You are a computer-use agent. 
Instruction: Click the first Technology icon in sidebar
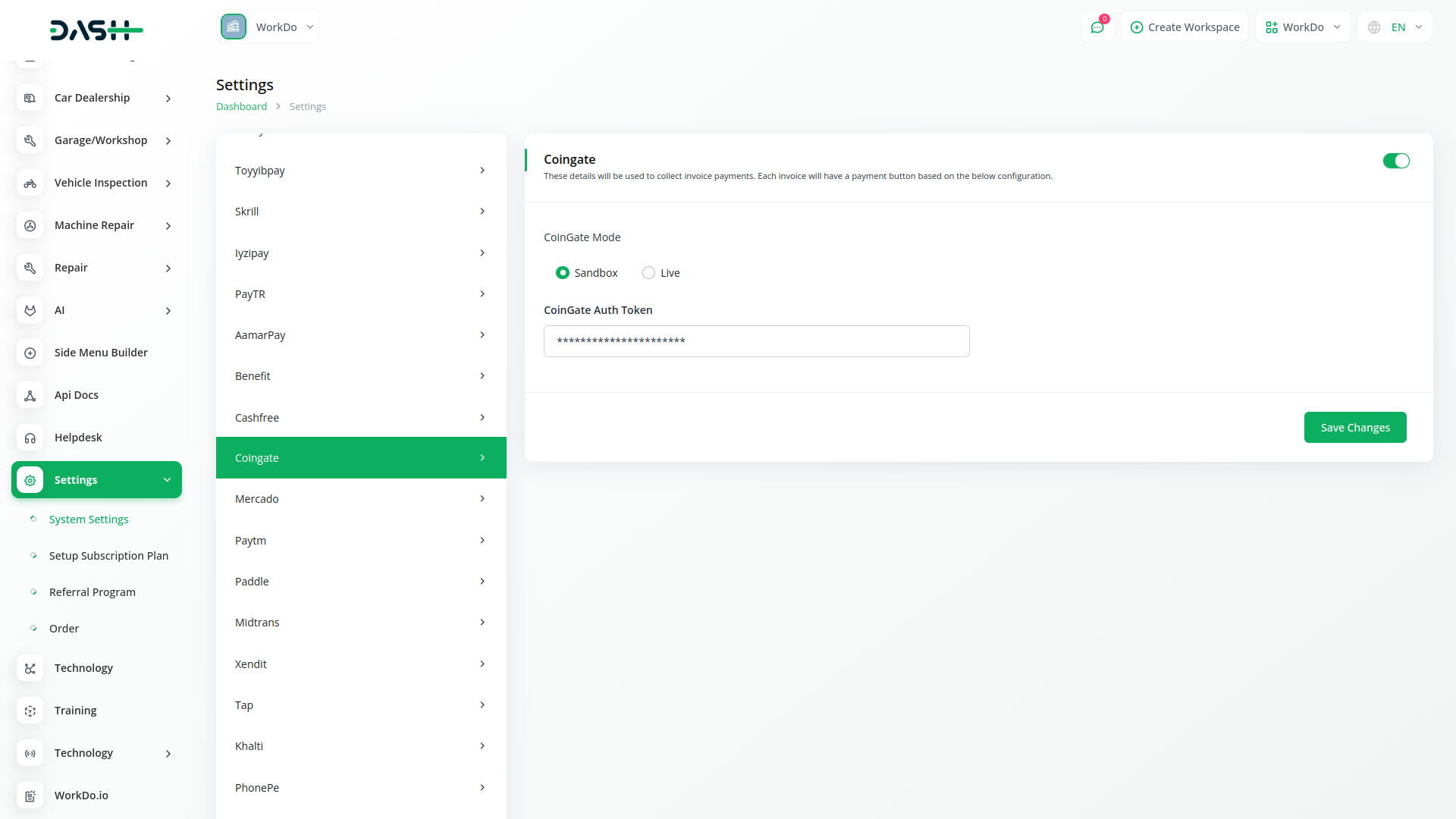30,668
